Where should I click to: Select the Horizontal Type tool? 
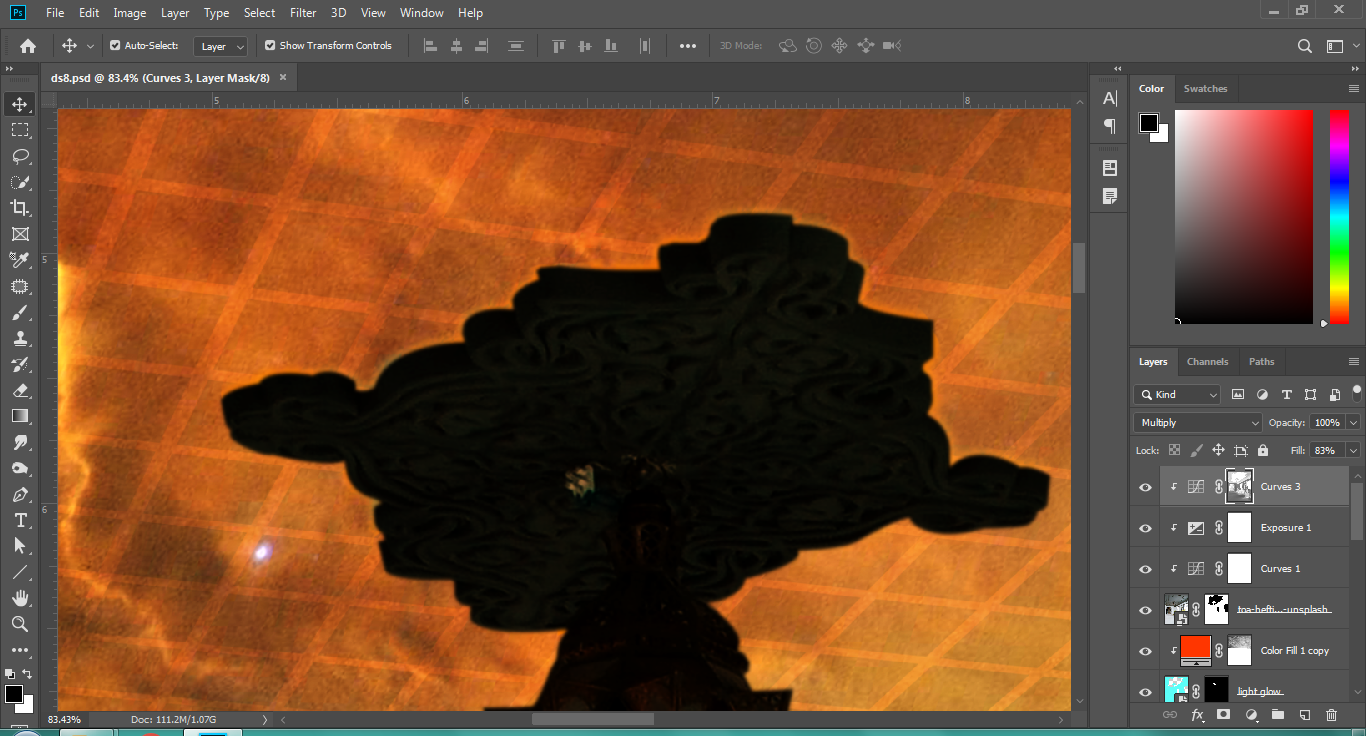(x=19, y=520)
